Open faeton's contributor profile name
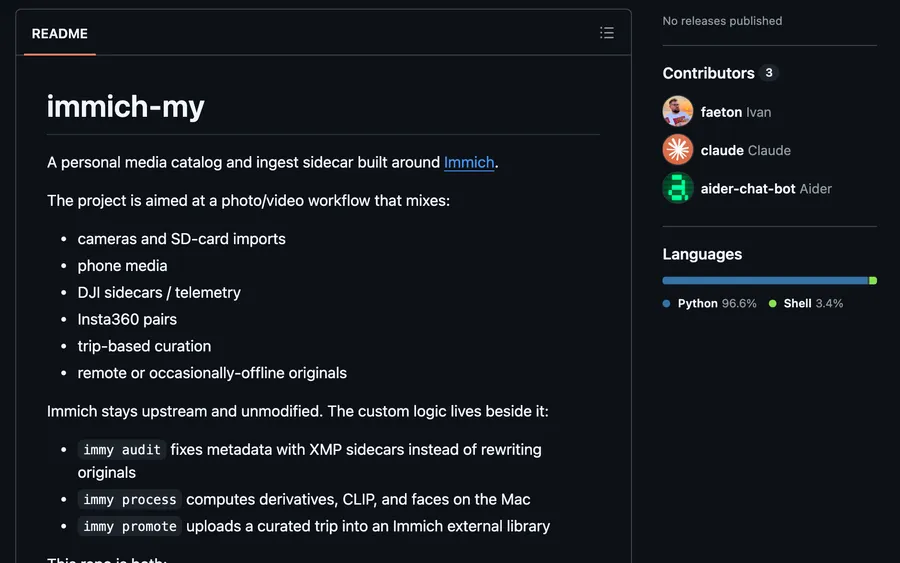 pos(721,112)
